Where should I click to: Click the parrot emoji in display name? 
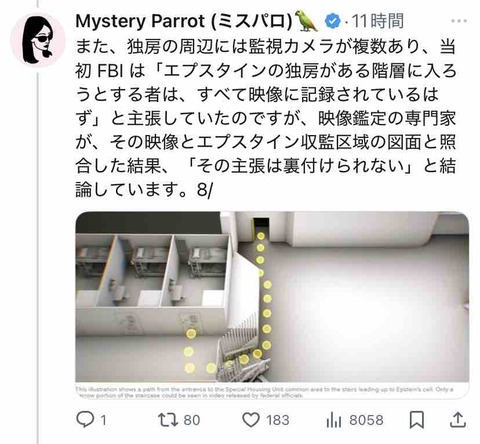coord(306,21)
